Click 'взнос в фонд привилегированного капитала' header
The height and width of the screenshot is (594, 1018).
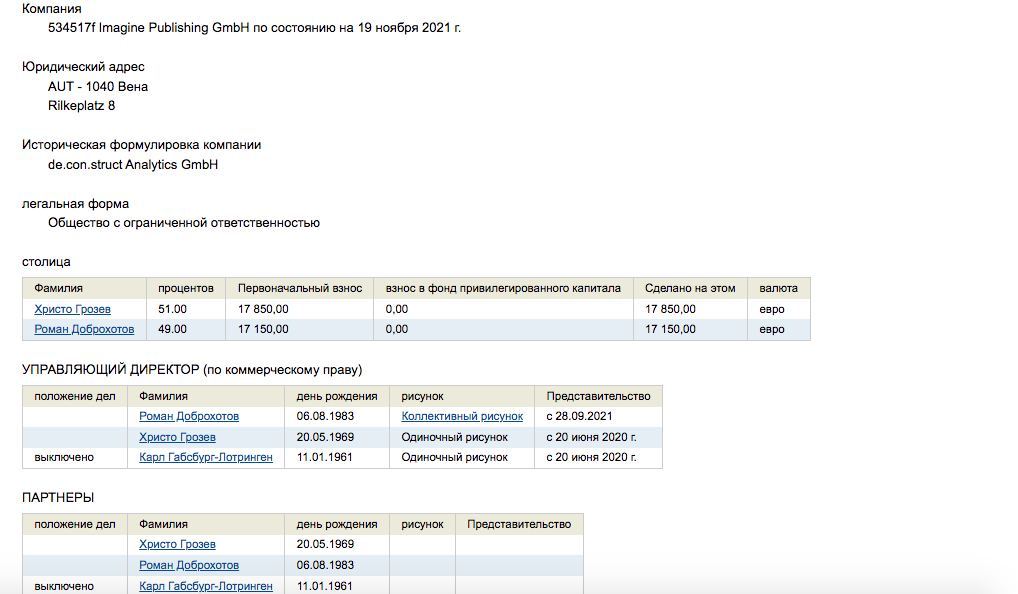tap(503, 288)
